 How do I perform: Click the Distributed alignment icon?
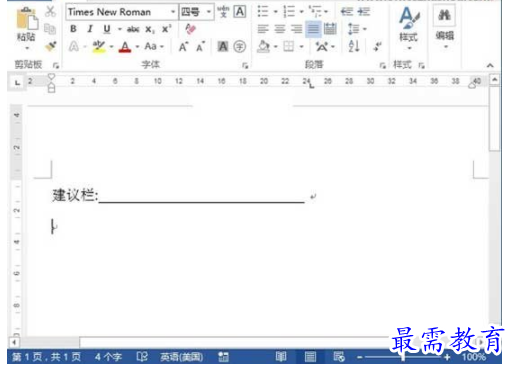(330, 29)
